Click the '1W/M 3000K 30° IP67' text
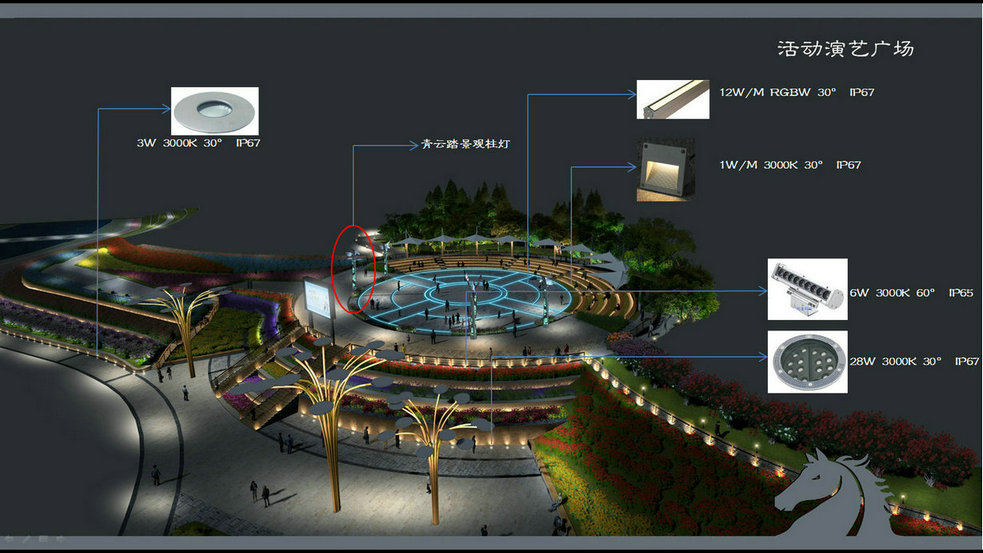Image resolution: width=983 pixels, height=553 pixels. coord(790,164)
